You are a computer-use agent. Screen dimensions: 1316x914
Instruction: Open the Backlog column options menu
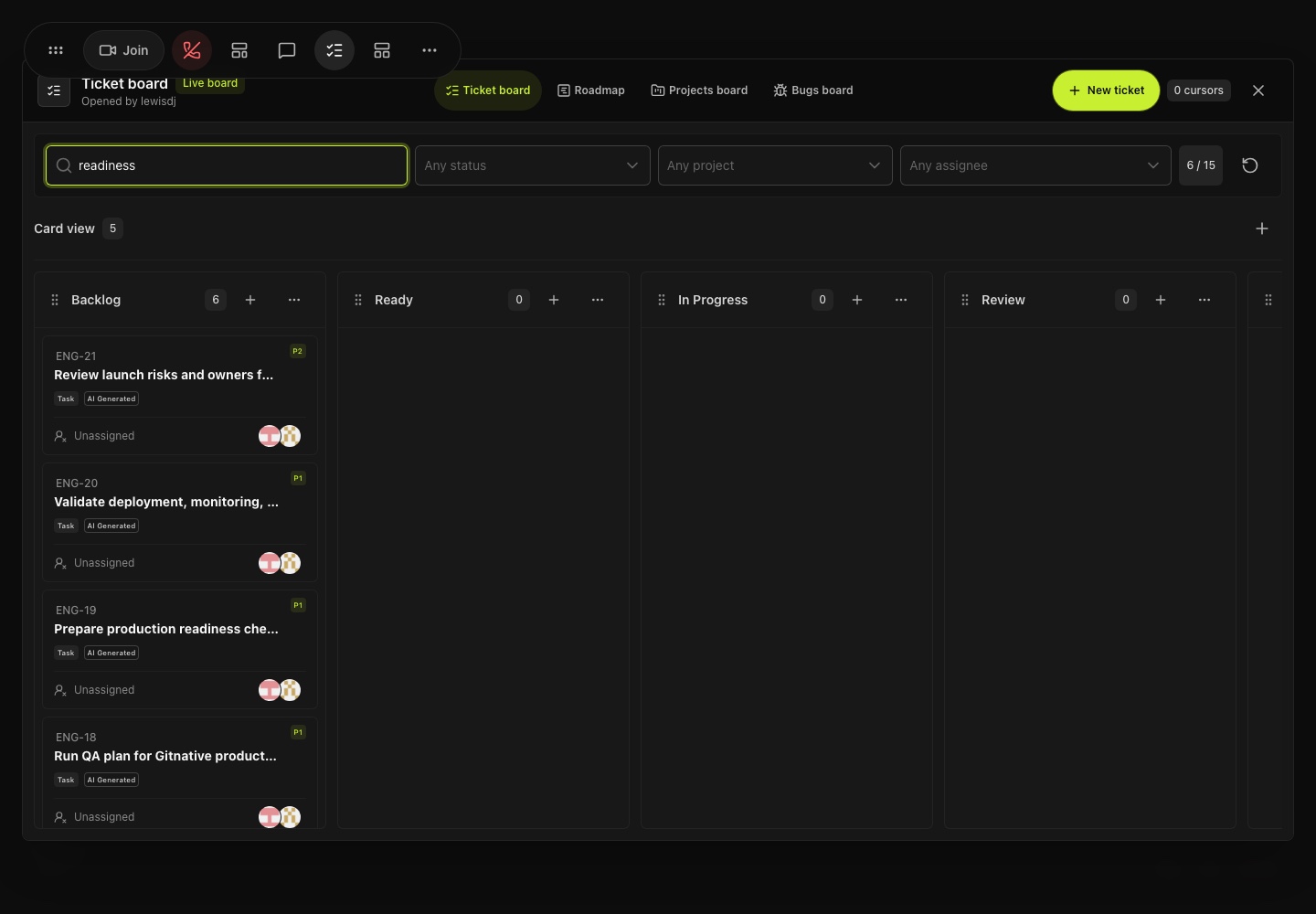pyautogui.click(x=294, y=300)
